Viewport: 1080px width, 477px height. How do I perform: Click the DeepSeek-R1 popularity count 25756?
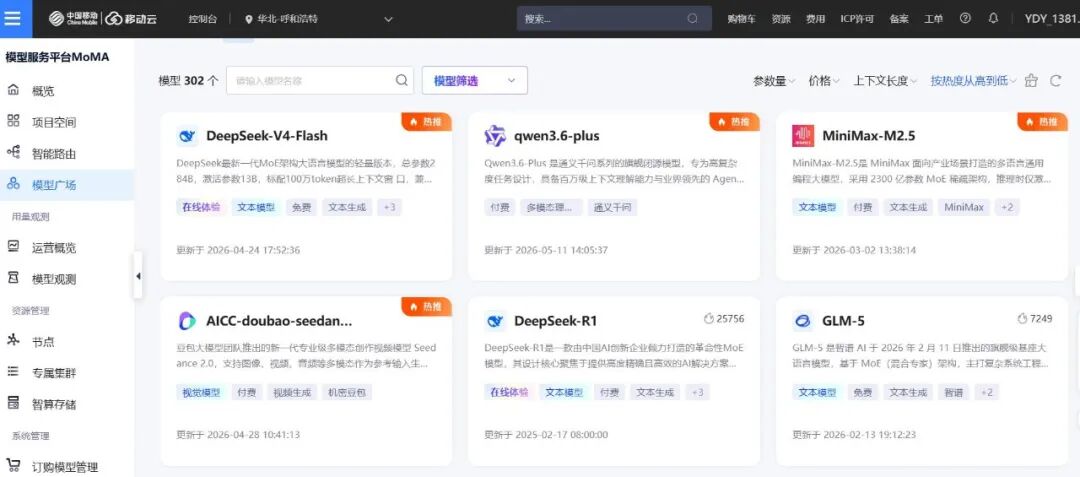coord(724,319)
